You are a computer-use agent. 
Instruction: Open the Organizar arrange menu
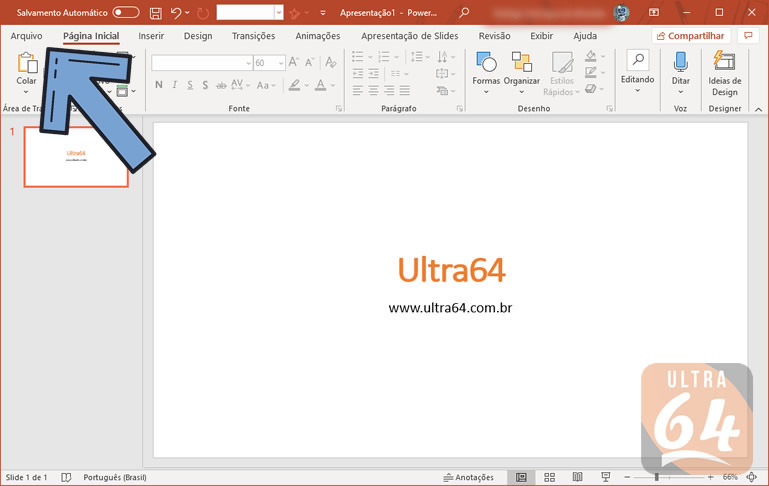[x=521, y=68]
